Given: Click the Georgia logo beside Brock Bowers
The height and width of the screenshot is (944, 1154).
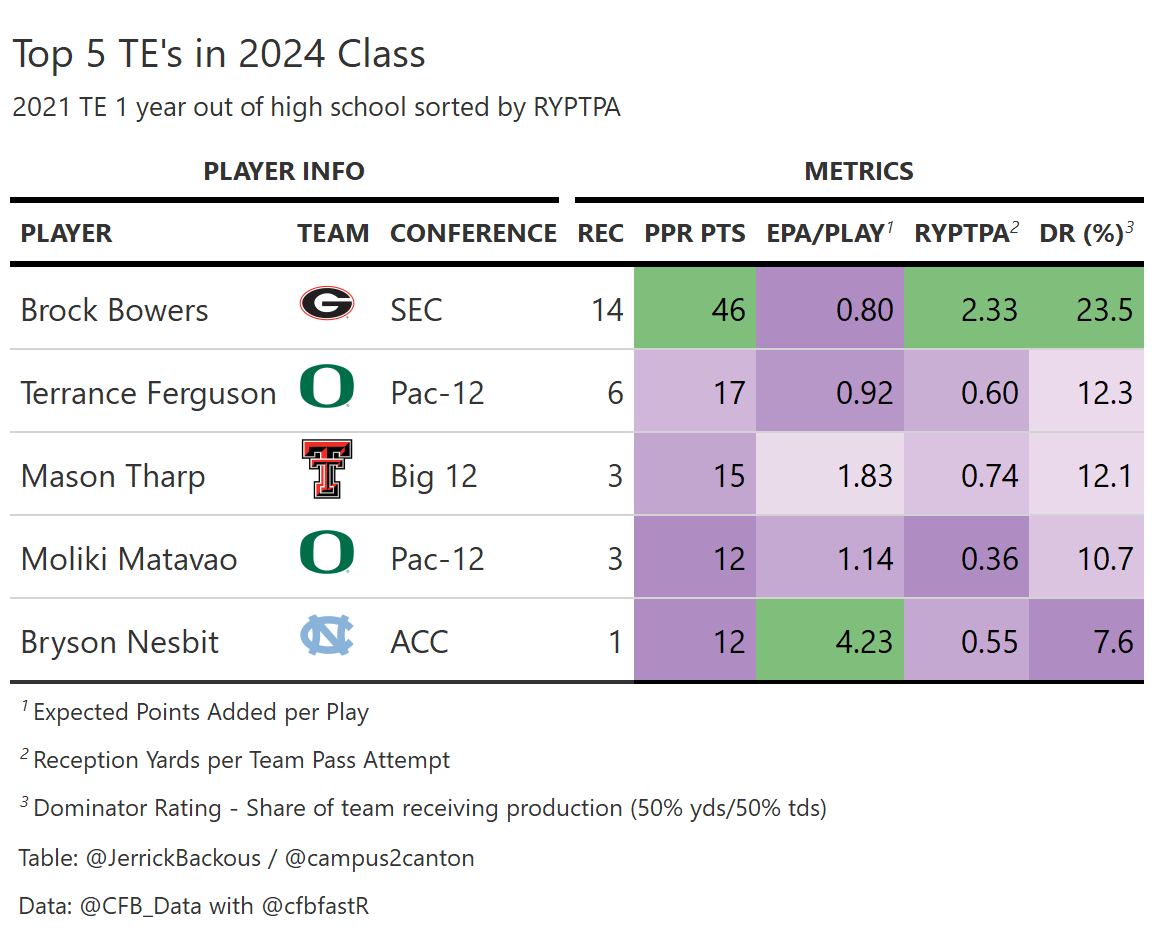Looking at the screenshot, I should (326, 303).
